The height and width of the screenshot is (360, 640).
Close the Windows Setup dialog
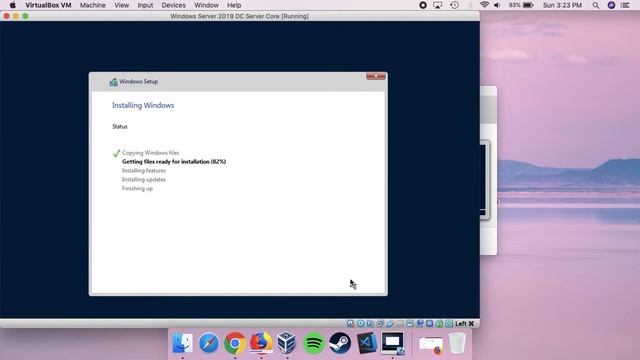(x=376, y=76)
